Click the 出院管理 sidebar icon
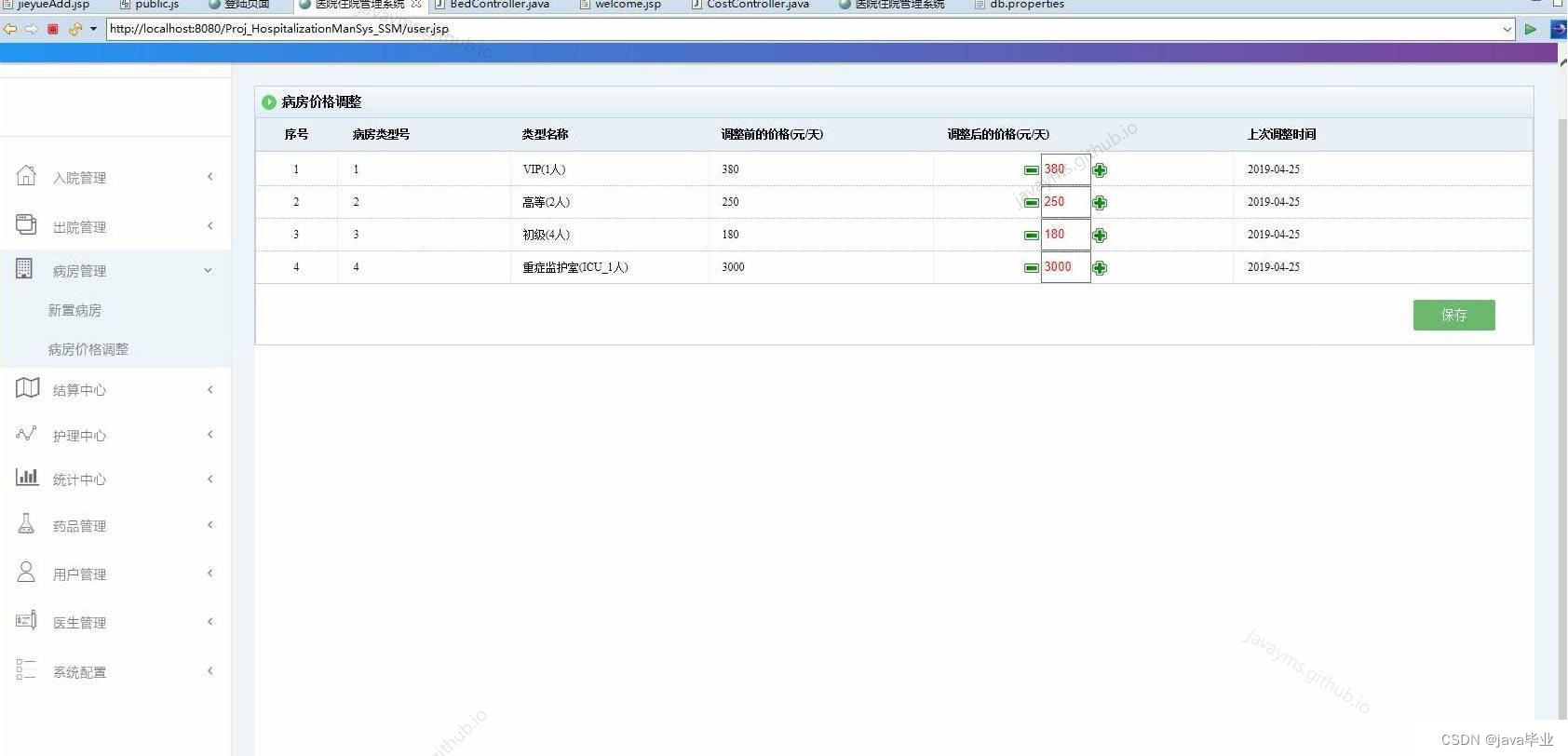The height and width of the screenshot is (756, 1568). coord(26,224)
